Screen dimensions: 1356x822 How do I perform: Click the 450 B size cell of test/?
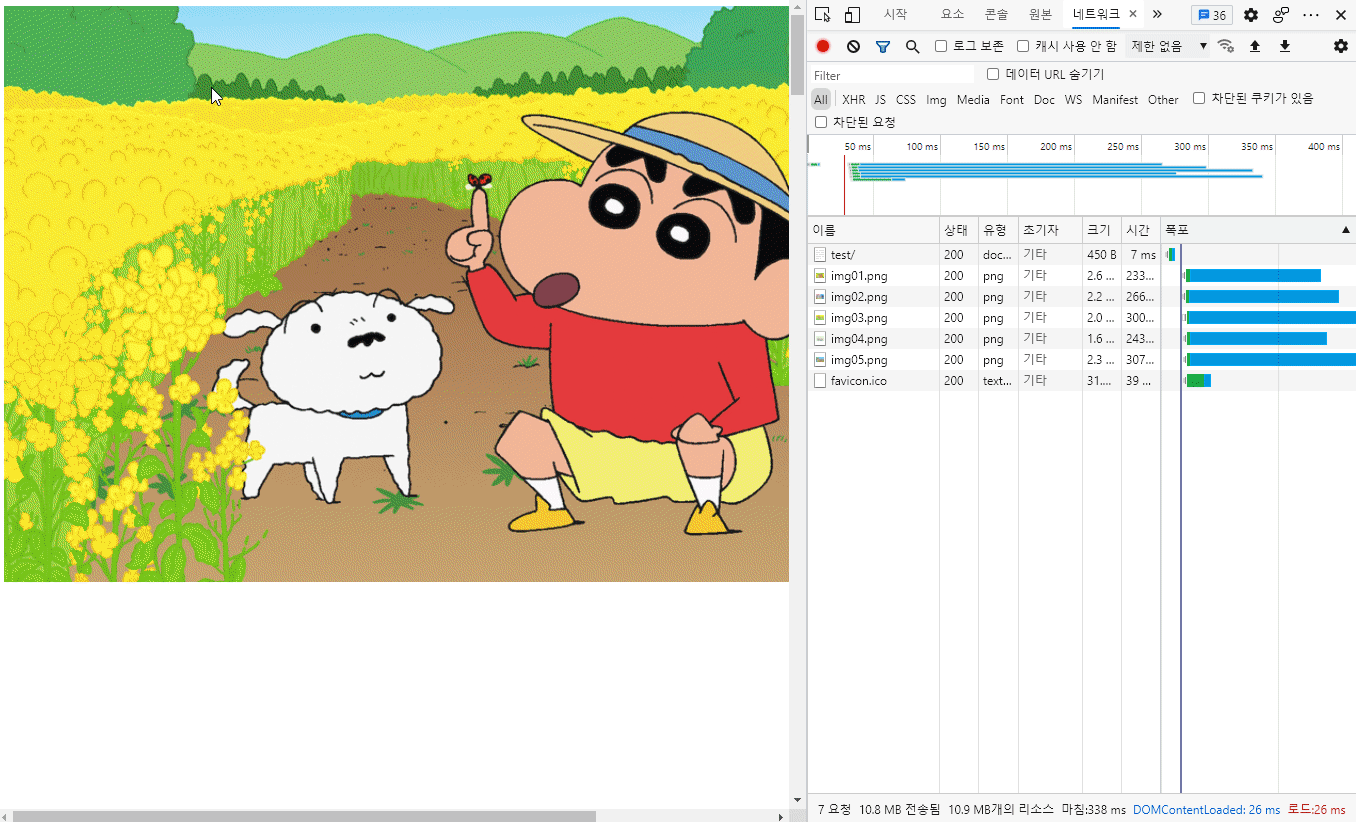(1102, 255)
